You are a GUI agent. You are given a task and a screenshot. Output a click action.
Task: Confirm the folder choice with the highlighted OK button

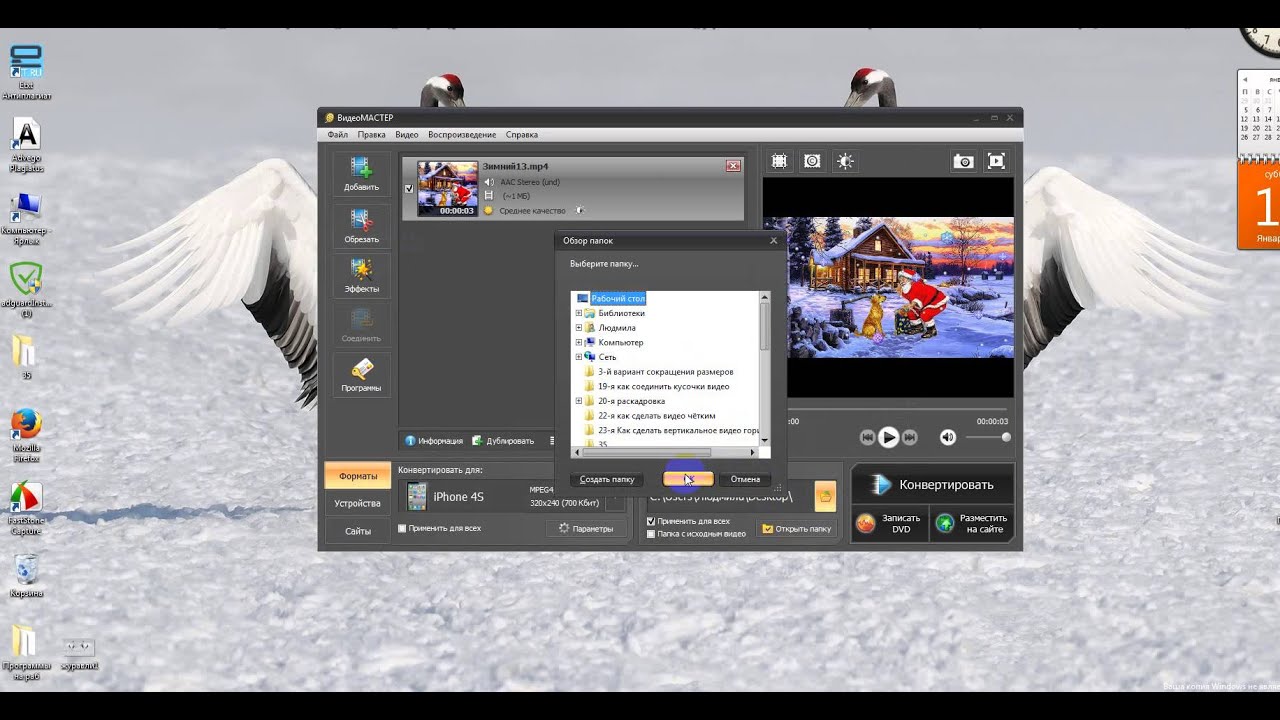pyautogui.click(x=688, y=479)
